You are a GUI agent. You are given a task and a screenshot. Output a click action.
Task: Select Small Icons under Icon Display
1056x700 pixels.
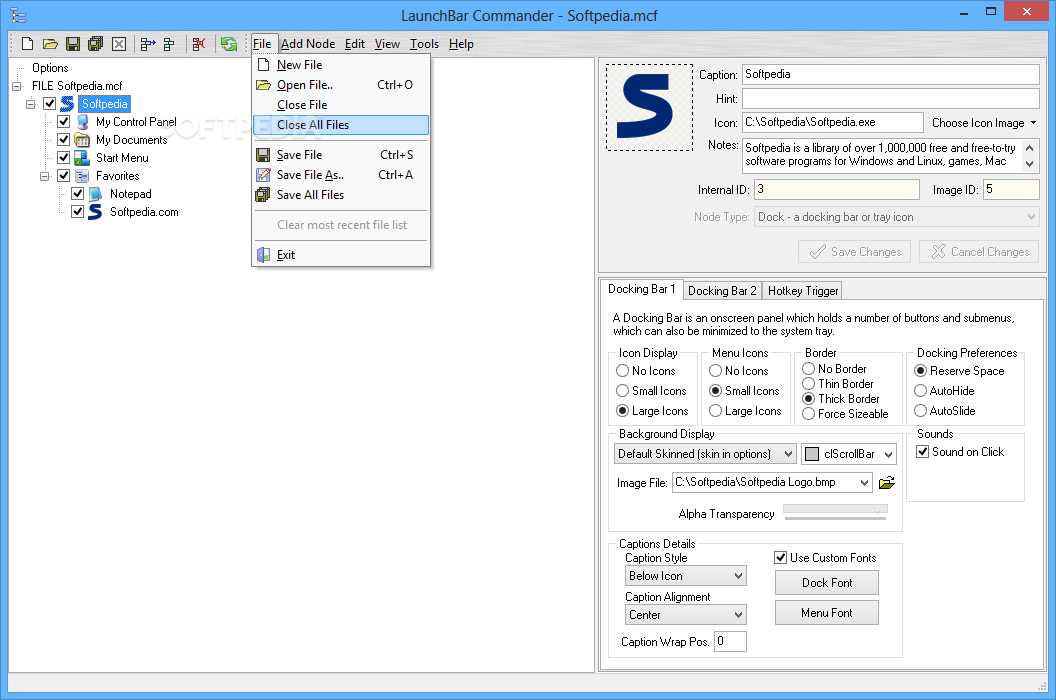click(x=622, y=391)
